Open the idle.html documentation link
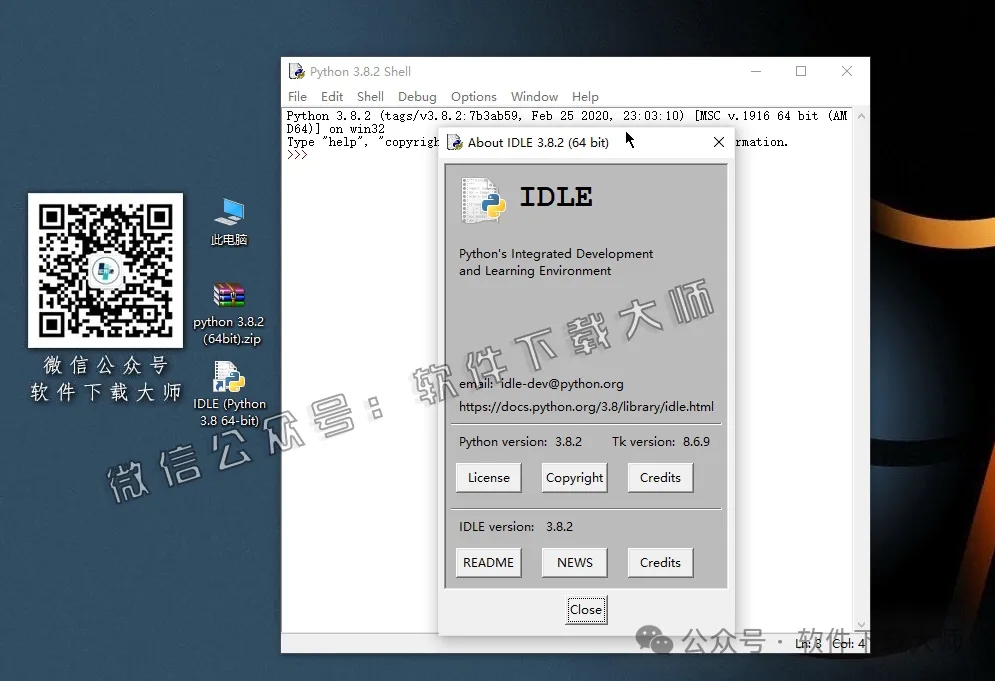This screenshot has height=681, width=995. click(x=586, y=407)
